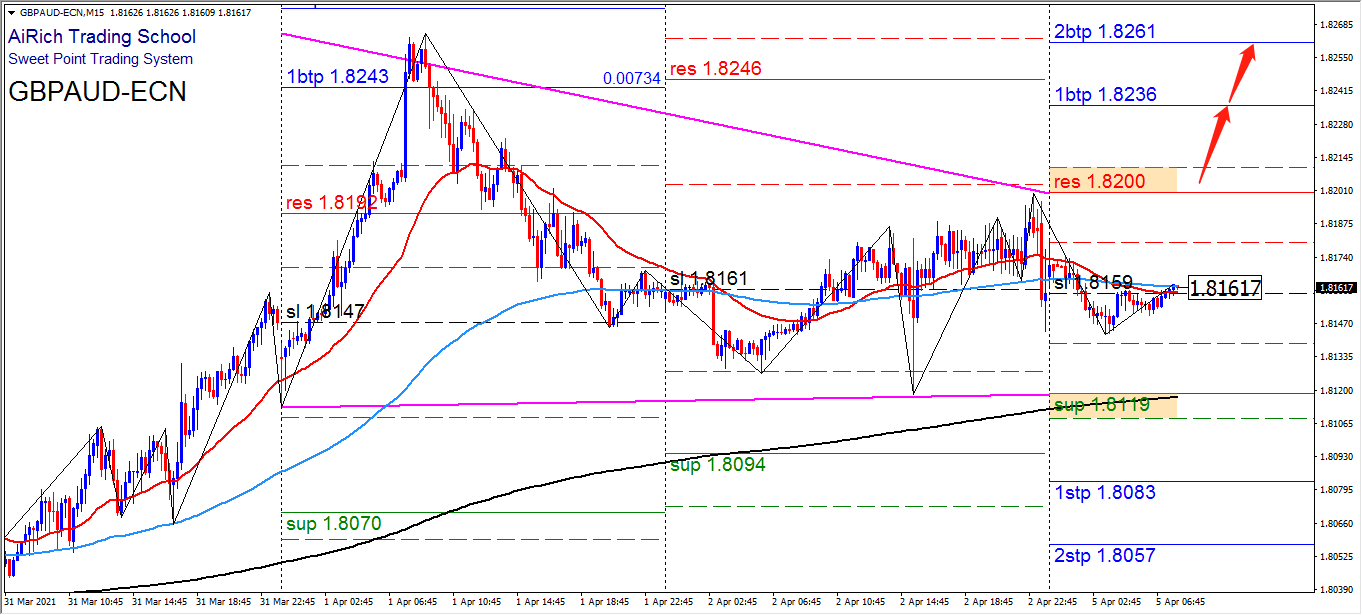Click the boxed current price 1.81617
Viewport: 1362px width, 615px height.
(1225, 288)
